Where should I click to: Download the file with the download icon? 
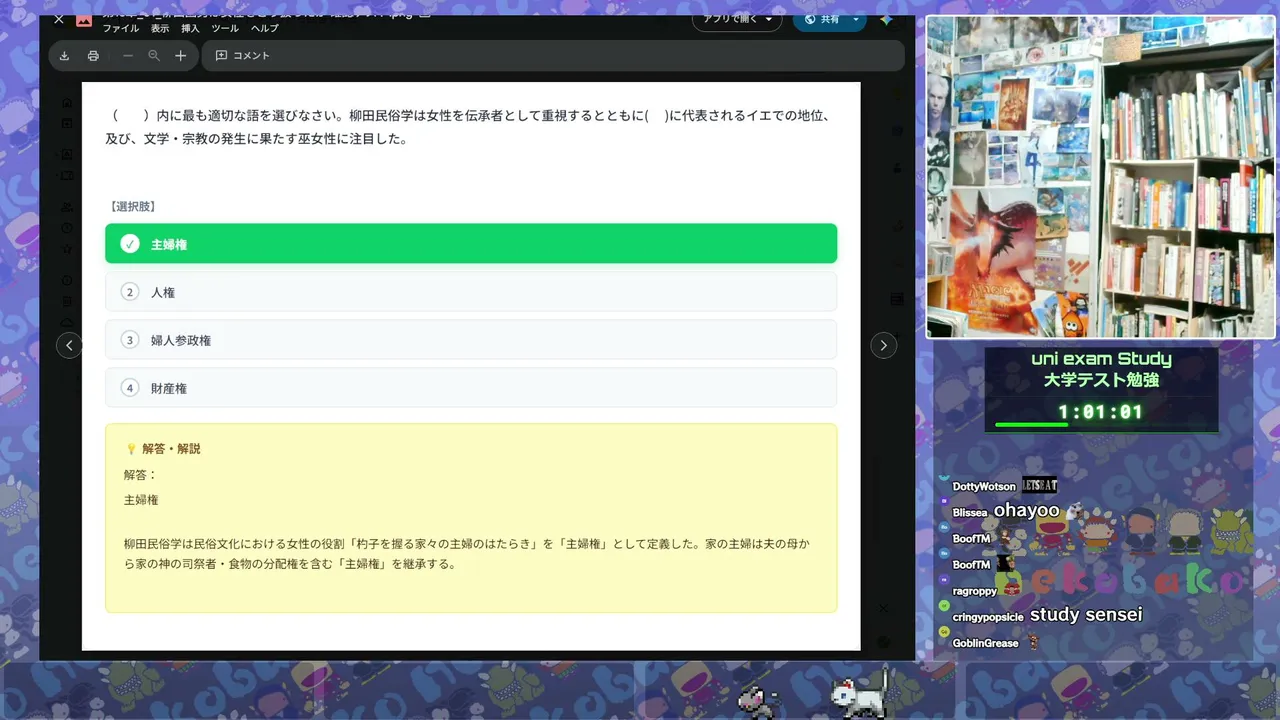[x=64, y=56]
